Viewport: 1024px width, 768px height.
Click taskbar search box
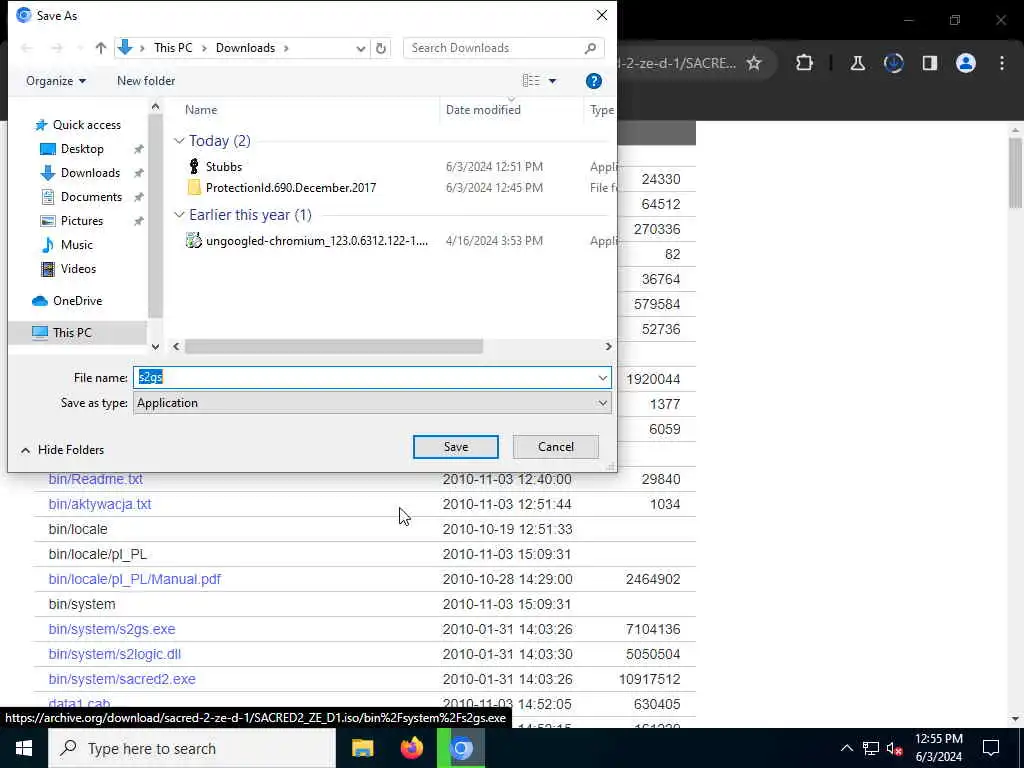[193, 748]
